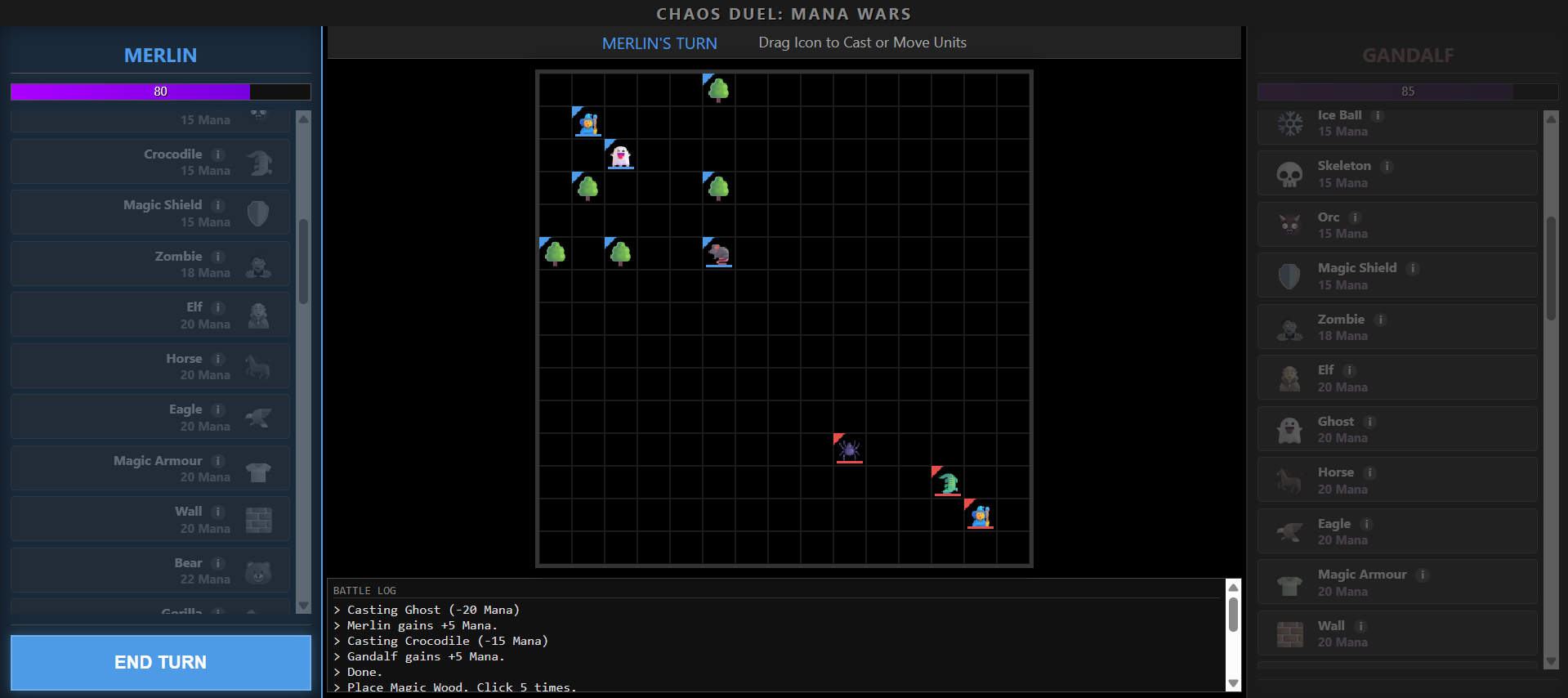Viewport: 1568px width, 698px height.
Task: Click the enemy spider unit on the board
Action: pos(849,450)
